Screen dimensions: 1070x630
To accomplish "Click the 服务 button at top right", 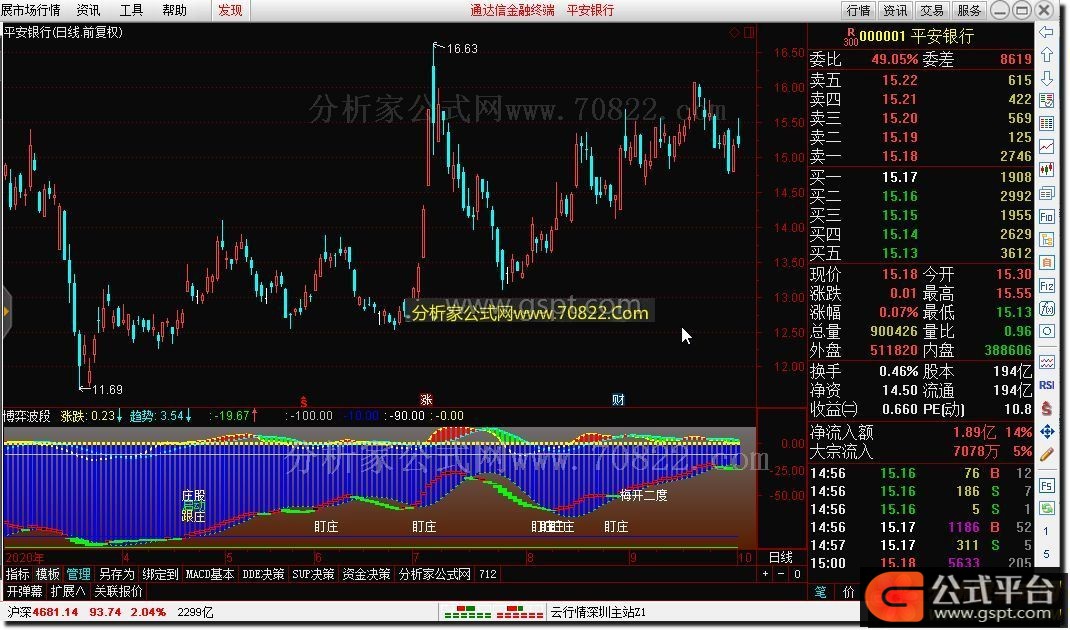I will click(969, 10).
